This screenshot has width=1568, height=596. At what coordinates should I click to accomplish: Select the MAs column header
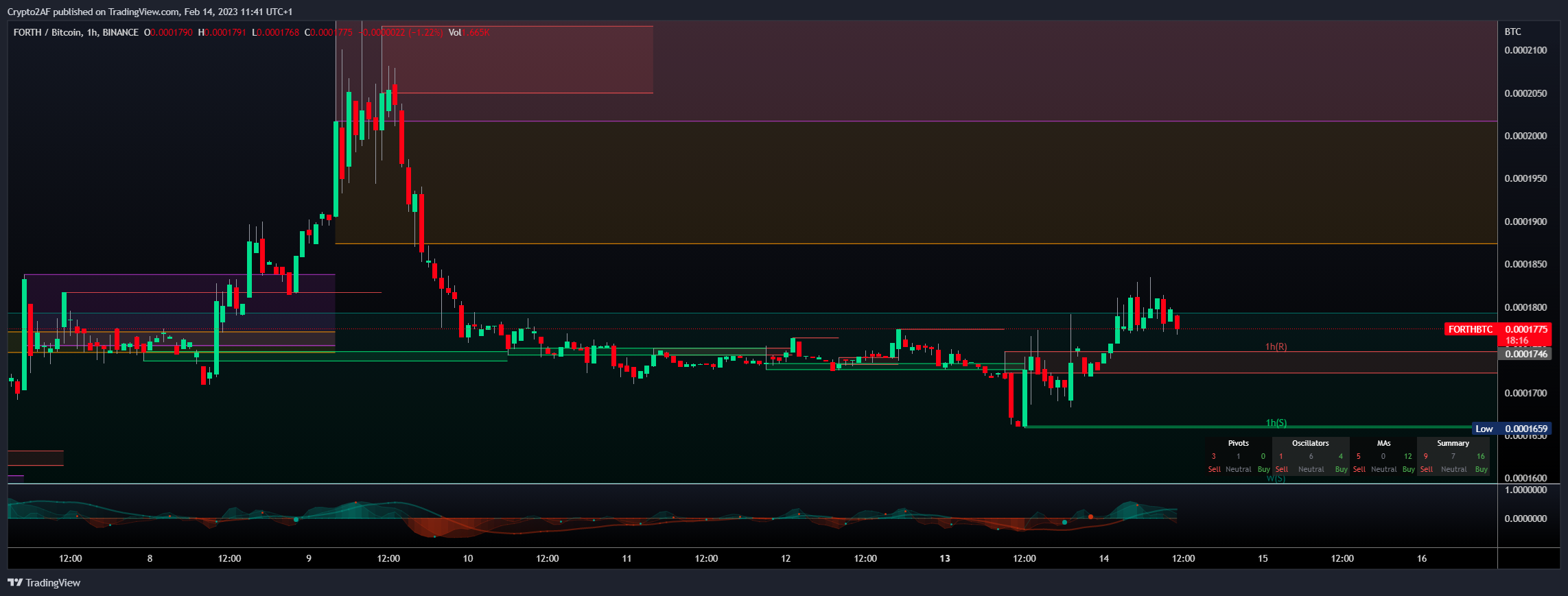point(1383,443)
